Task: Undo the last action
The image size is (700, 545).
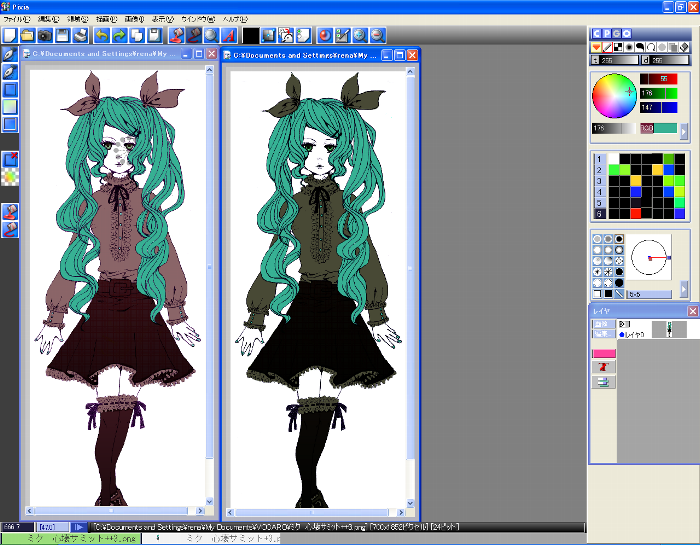Action: [102, 35]
